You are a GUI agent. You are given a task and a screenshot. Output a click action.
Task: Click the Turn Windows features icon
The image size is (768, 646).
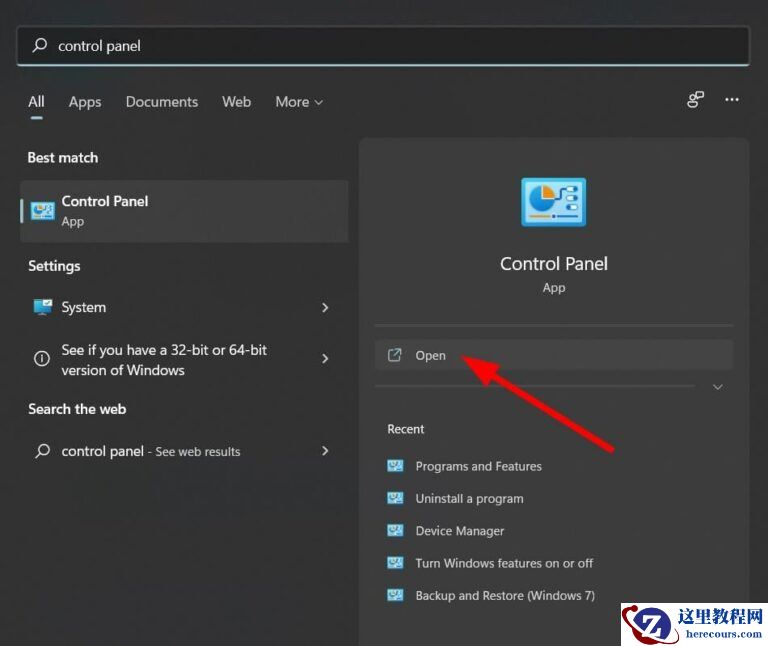pos(395,563)
